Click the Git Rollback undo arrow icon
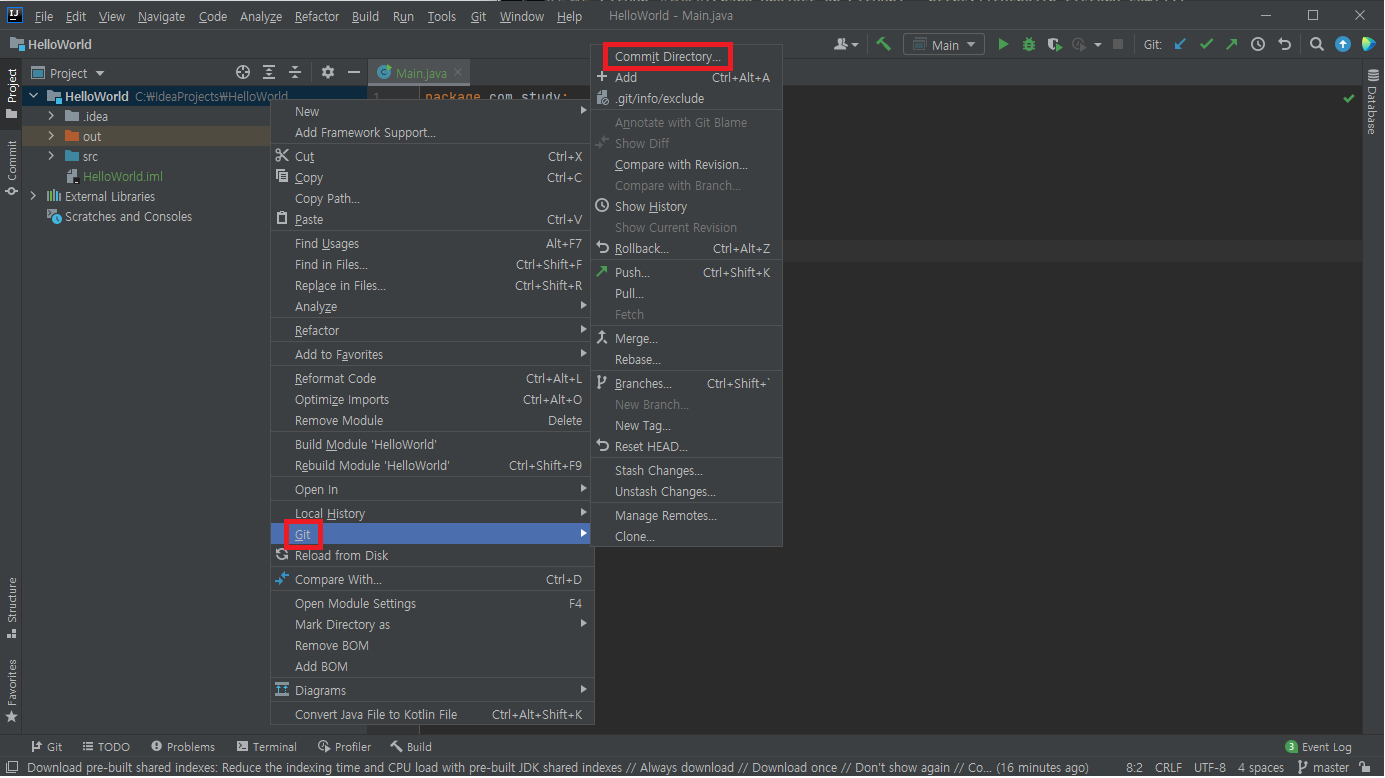The width and height of the screenshot is (1385, 778). click(1284, 44)
